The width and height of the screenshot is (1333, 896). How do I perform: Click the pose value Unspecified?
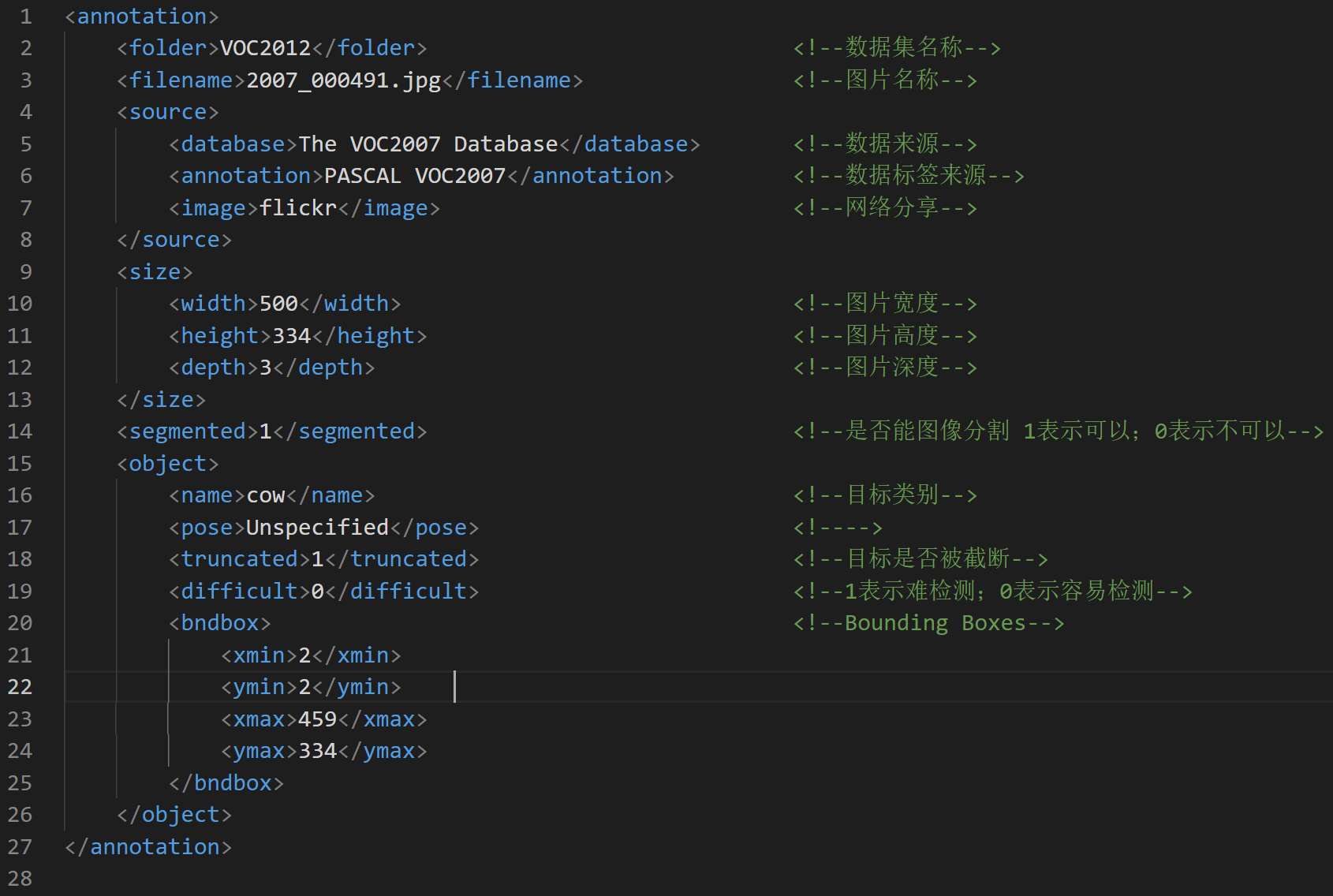click(316, 527)
